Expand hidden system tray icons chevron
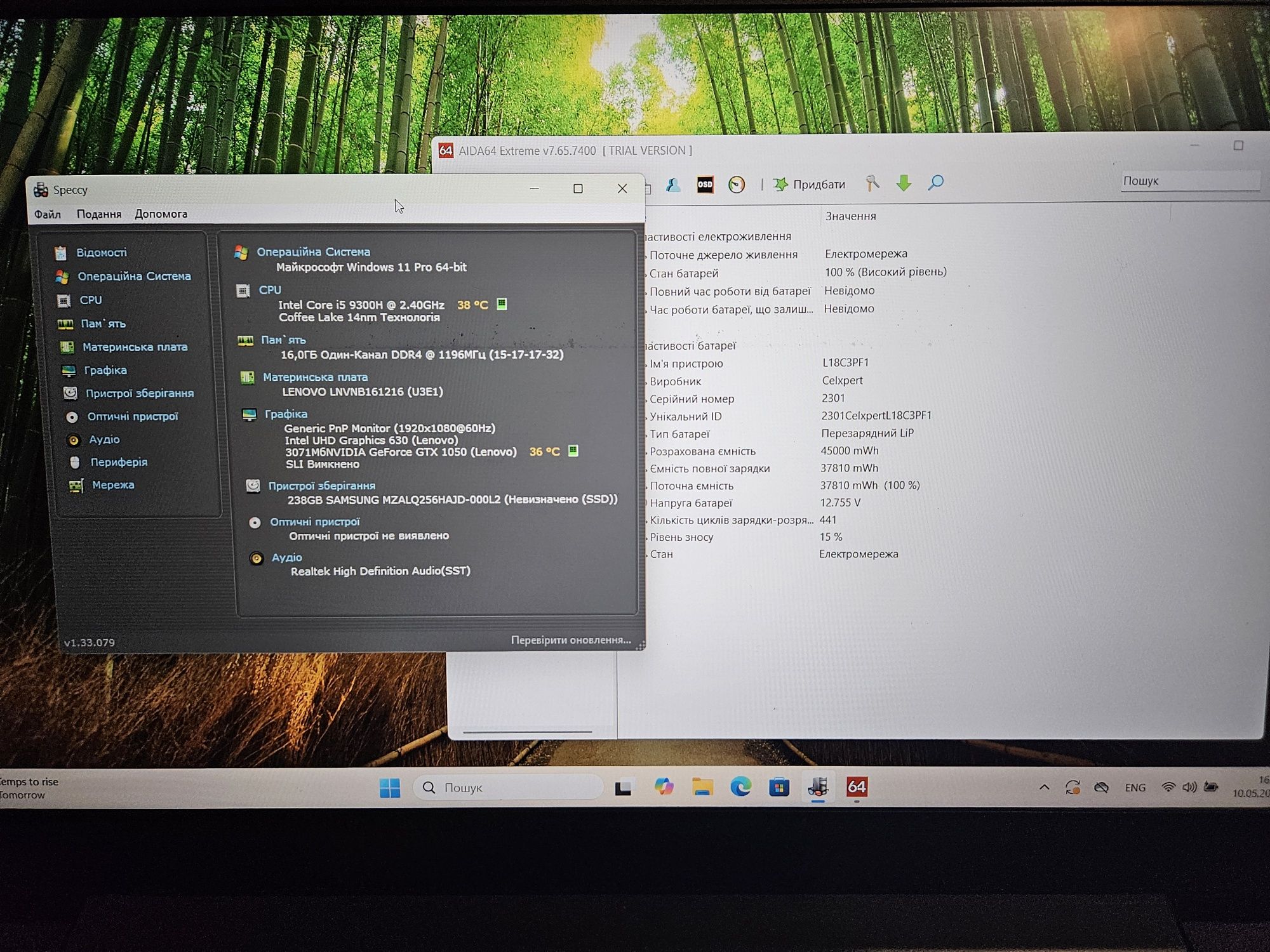This screenshot has height=952, width=1270. tap(1044, 788)
